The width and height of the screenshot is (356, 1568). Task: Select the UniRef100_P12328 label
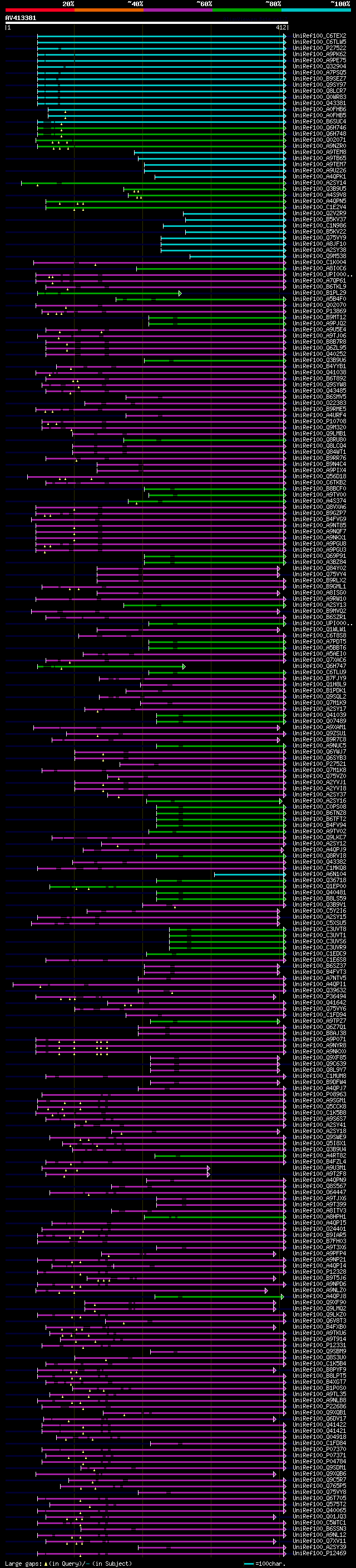[319, 1272]
